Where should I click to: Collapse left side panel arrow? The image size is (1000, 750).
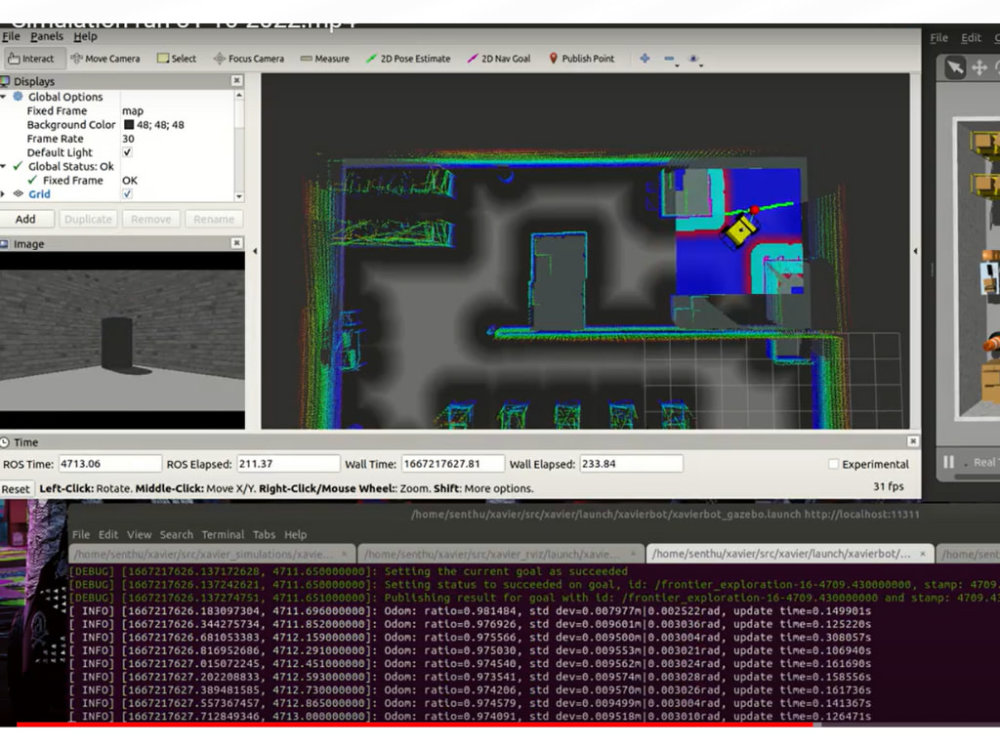255,251
